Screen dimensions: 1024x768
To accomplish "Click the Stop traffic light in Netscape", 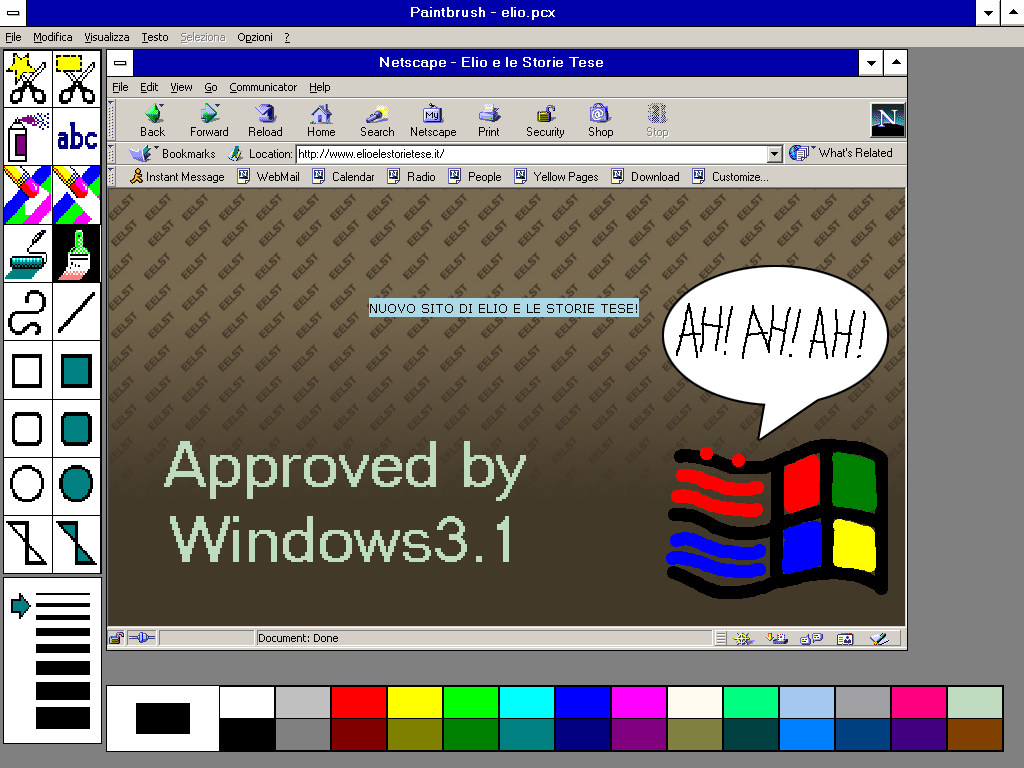I will (x=657, y=121).
